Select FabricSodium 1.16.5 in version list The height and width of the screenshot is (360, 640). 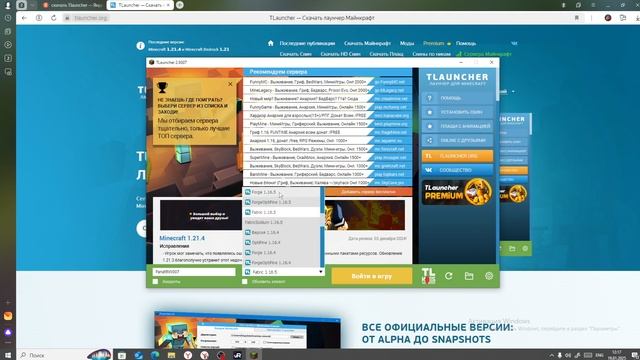pyautogui.click(x=282, y=222)
